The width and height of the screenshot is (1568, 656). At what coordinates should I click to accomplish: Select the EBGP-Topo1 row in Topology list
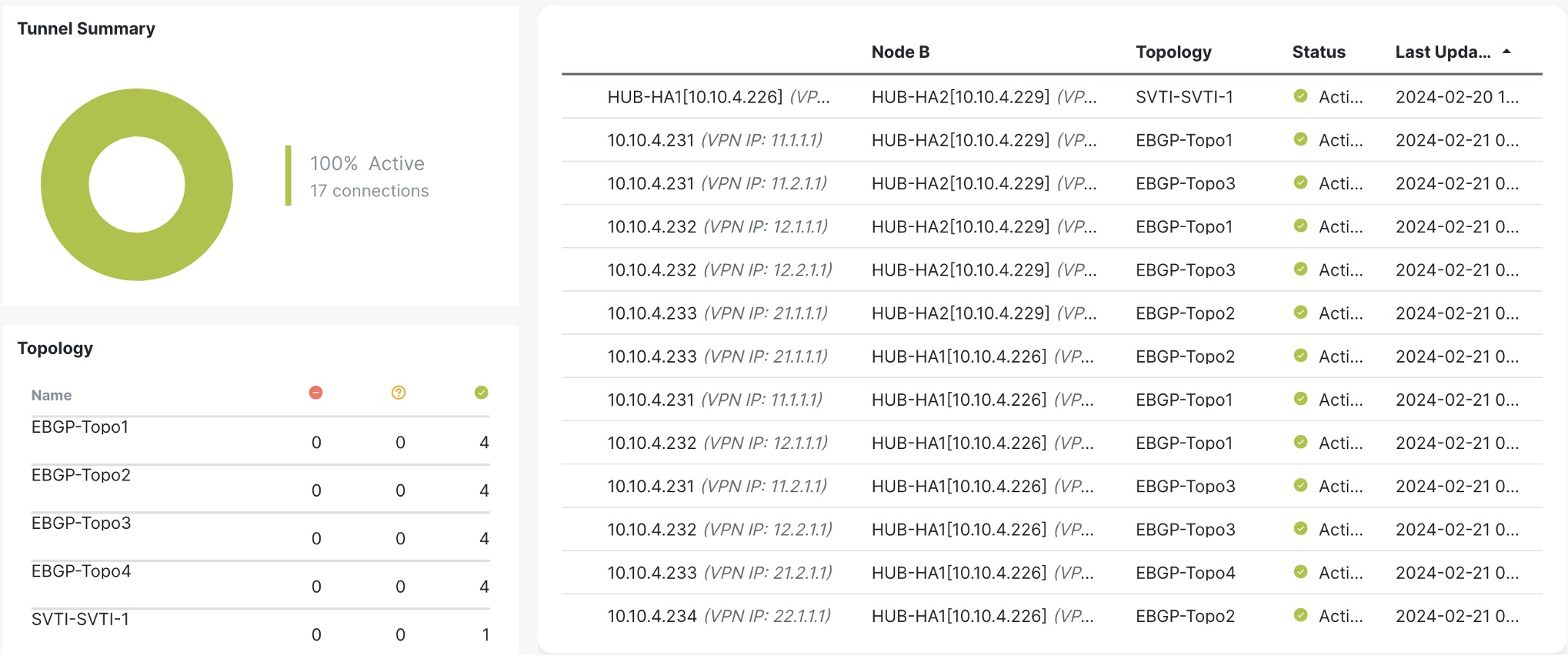[80, 427]
